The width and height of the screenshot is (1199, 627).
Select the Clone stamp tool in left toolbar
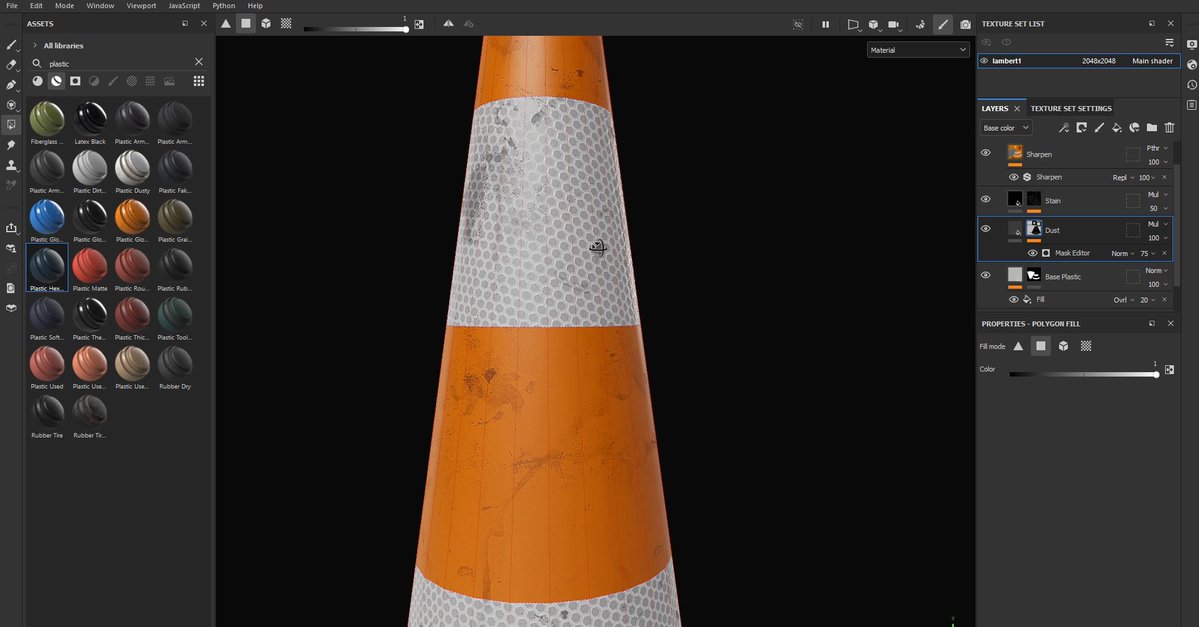point(11,164)
